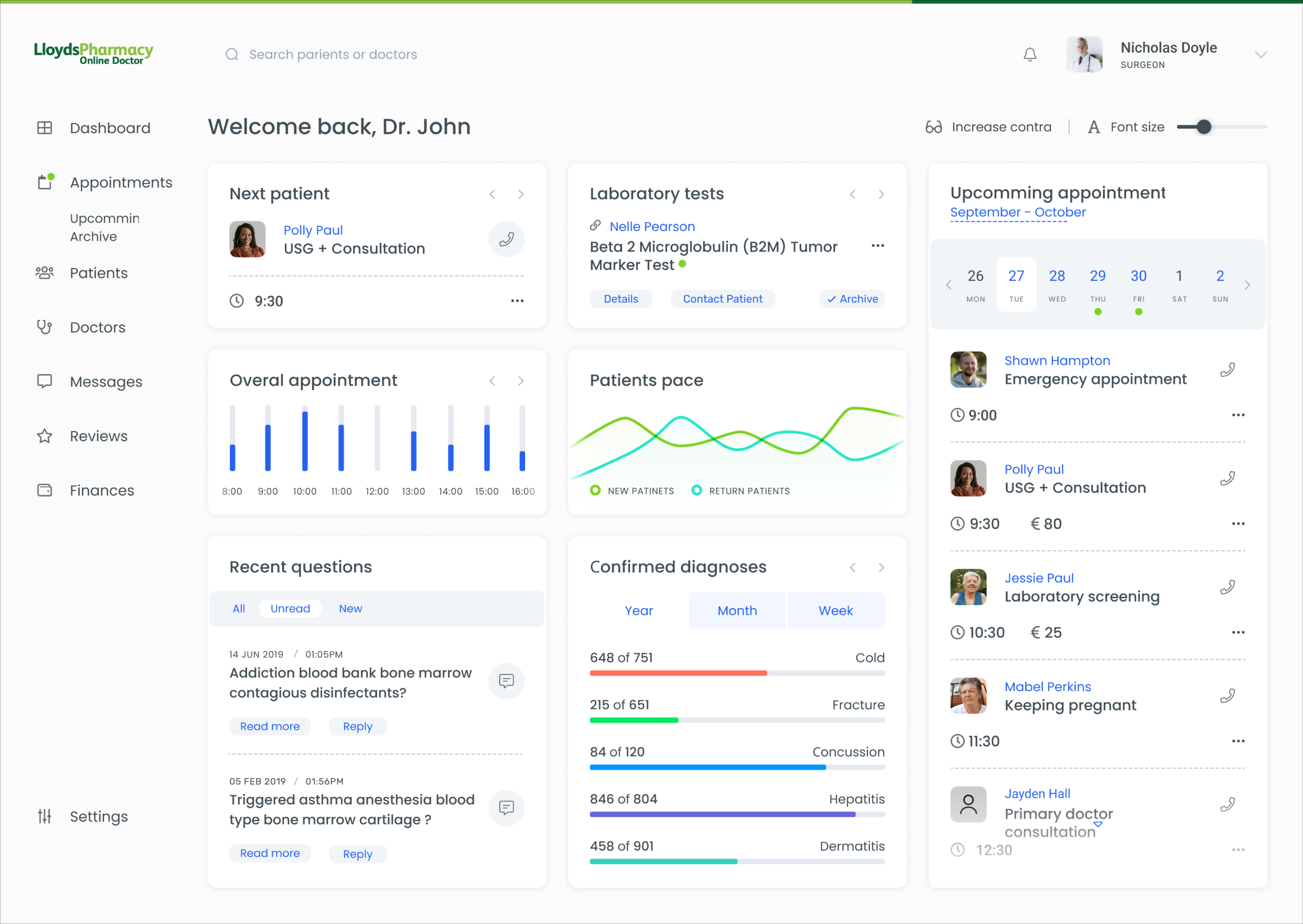The width and height of the screenshot is (1303, 924).
Task: Click the Doctors stethoscope sidebar item
Action: (x=97, y=328)
